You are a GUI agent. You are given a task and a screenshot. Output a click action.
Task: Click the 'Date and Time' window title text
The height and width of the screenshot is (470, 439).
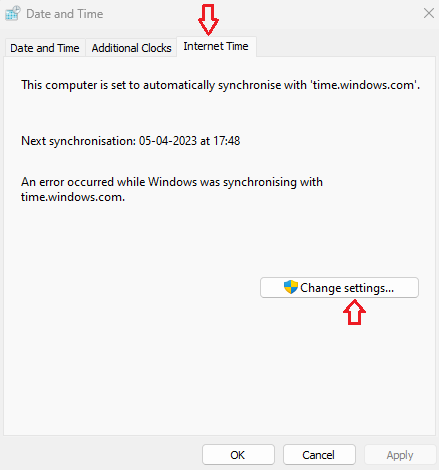coord(65,14)
